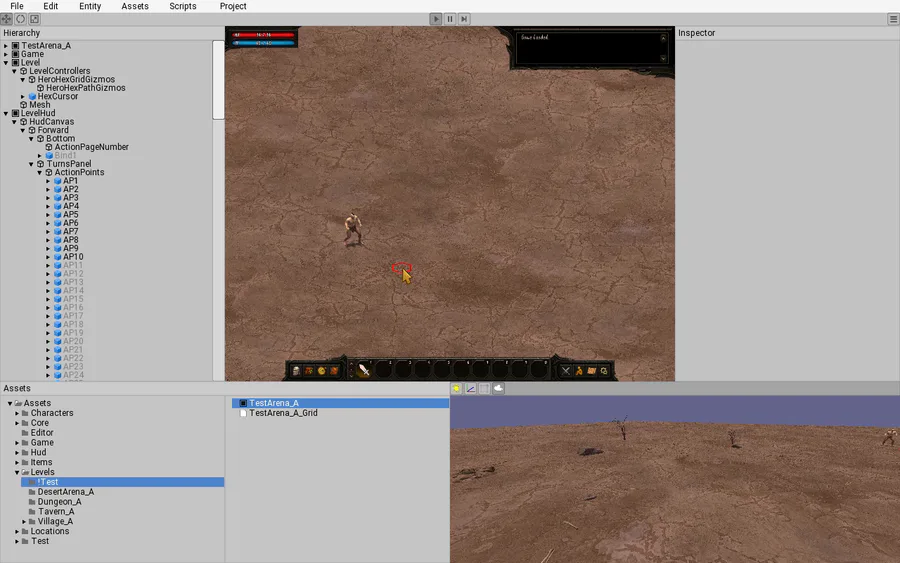Image resolution: width=900 pixels, height=563 pixels.
Task: Click the Hierarchy panel vertical scrollbar
Action: [x=218, y=80]
